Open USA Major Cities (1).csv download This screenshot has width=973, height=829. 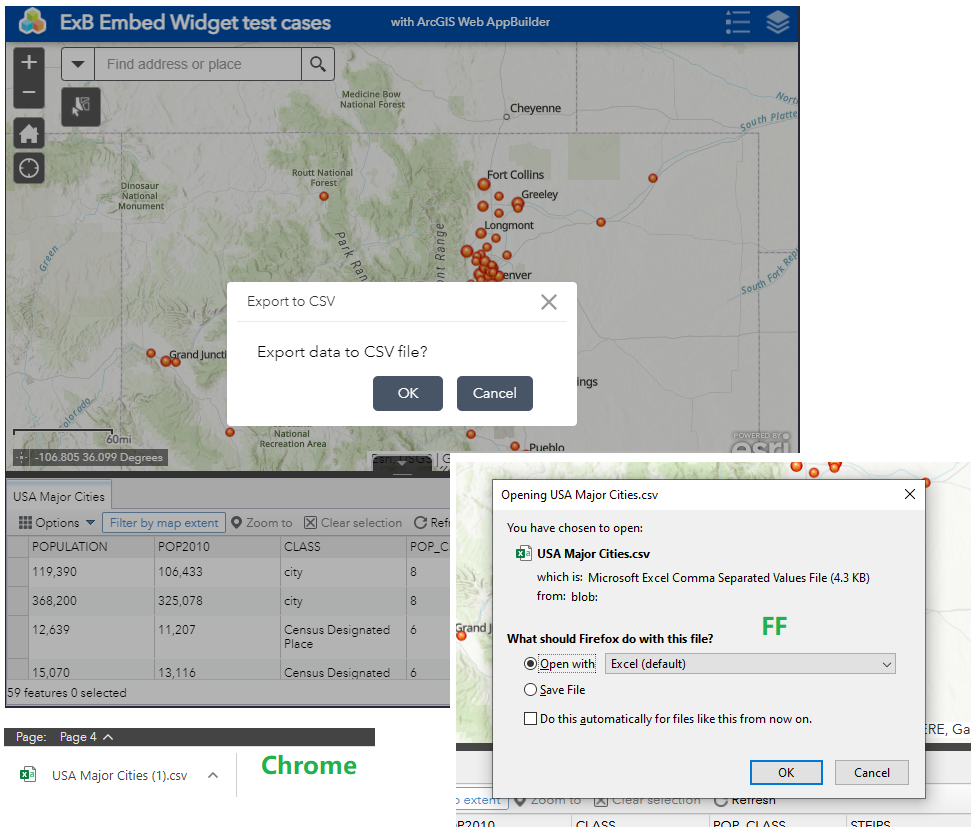point(119,775)
